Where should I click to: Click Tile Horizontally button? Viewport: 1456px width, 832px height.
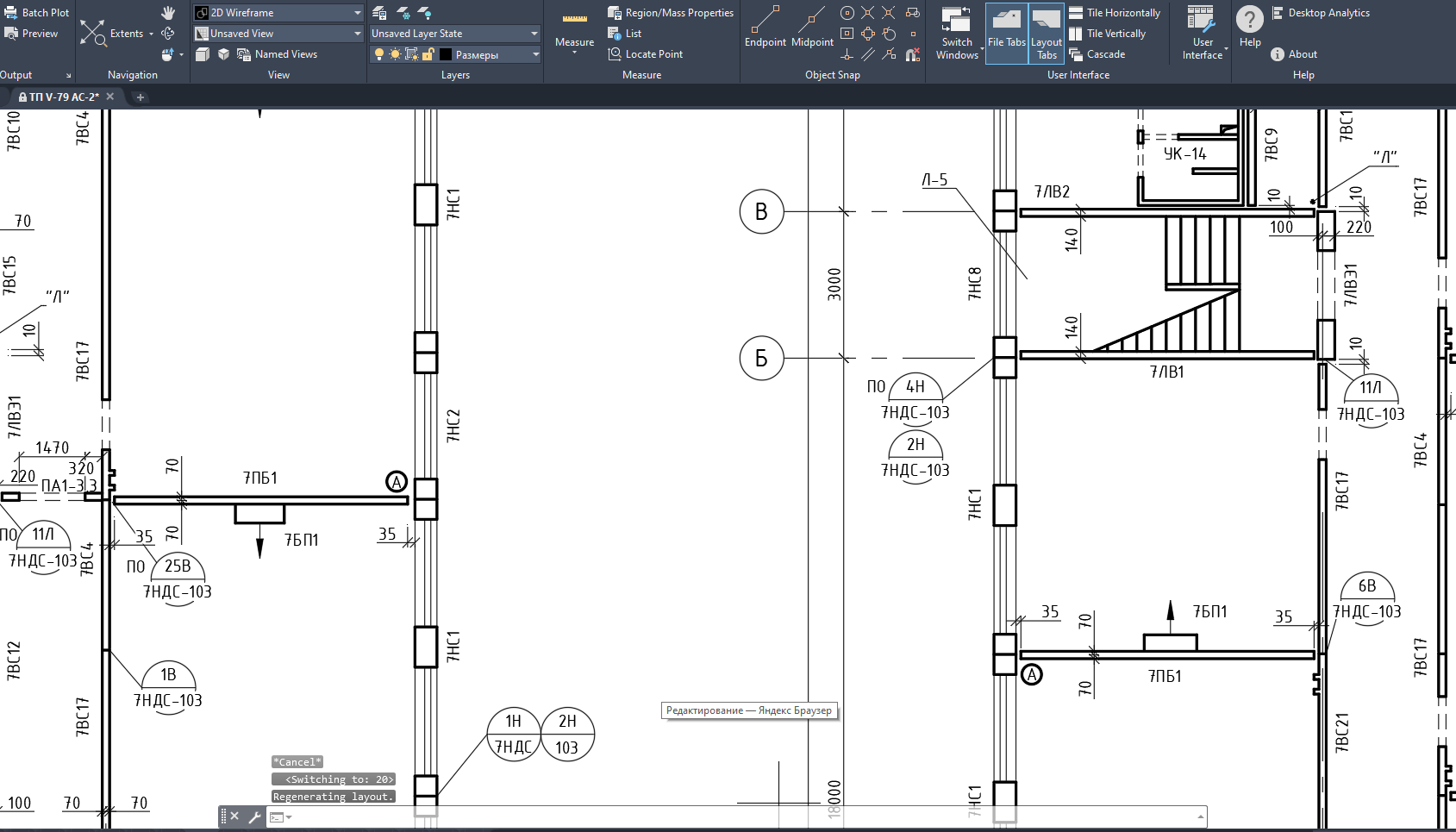point(1115,13)
